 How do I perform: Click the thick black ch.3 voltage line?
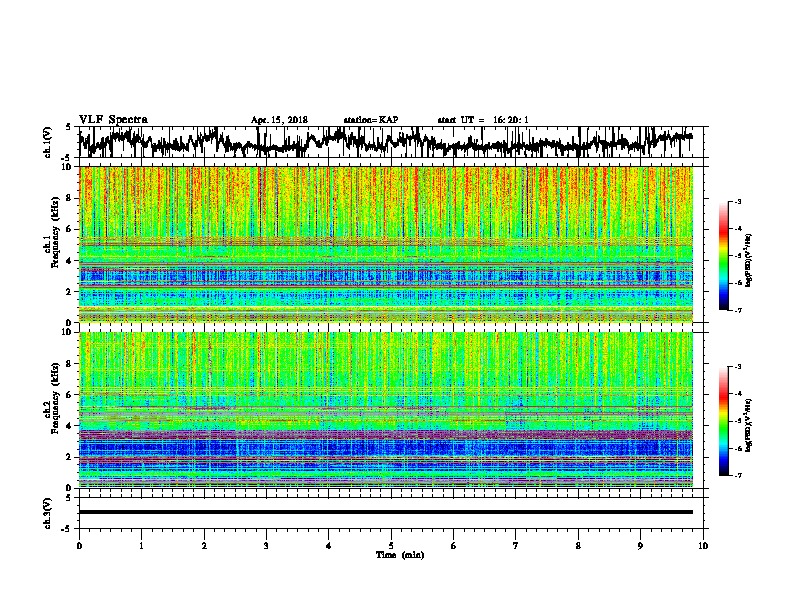coord(385,512)
